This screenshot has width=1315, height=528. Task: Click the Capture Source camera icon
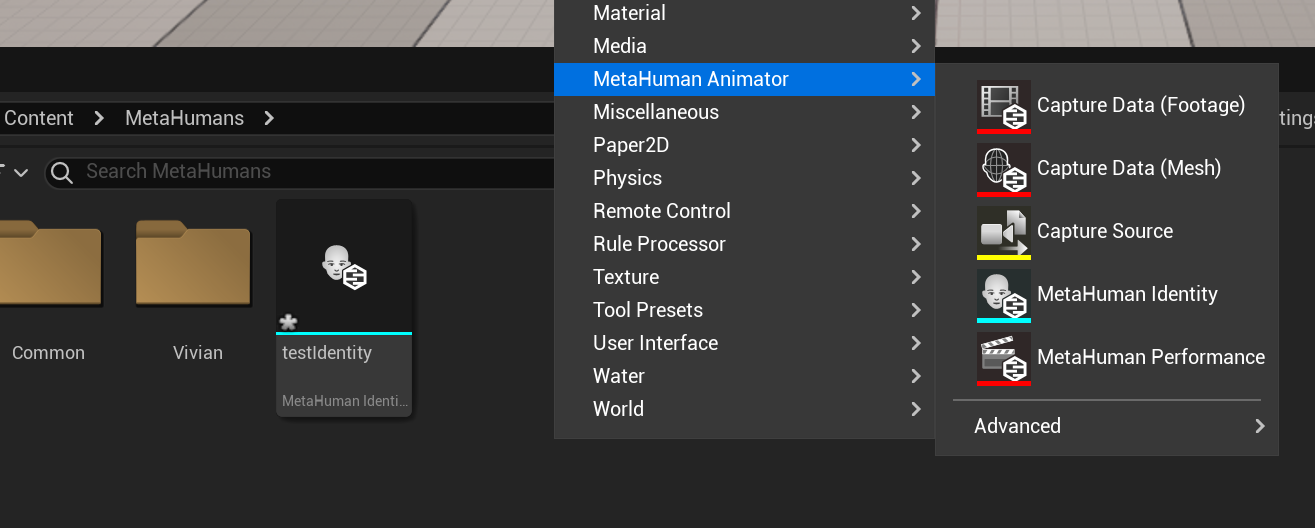(1004, 232)
